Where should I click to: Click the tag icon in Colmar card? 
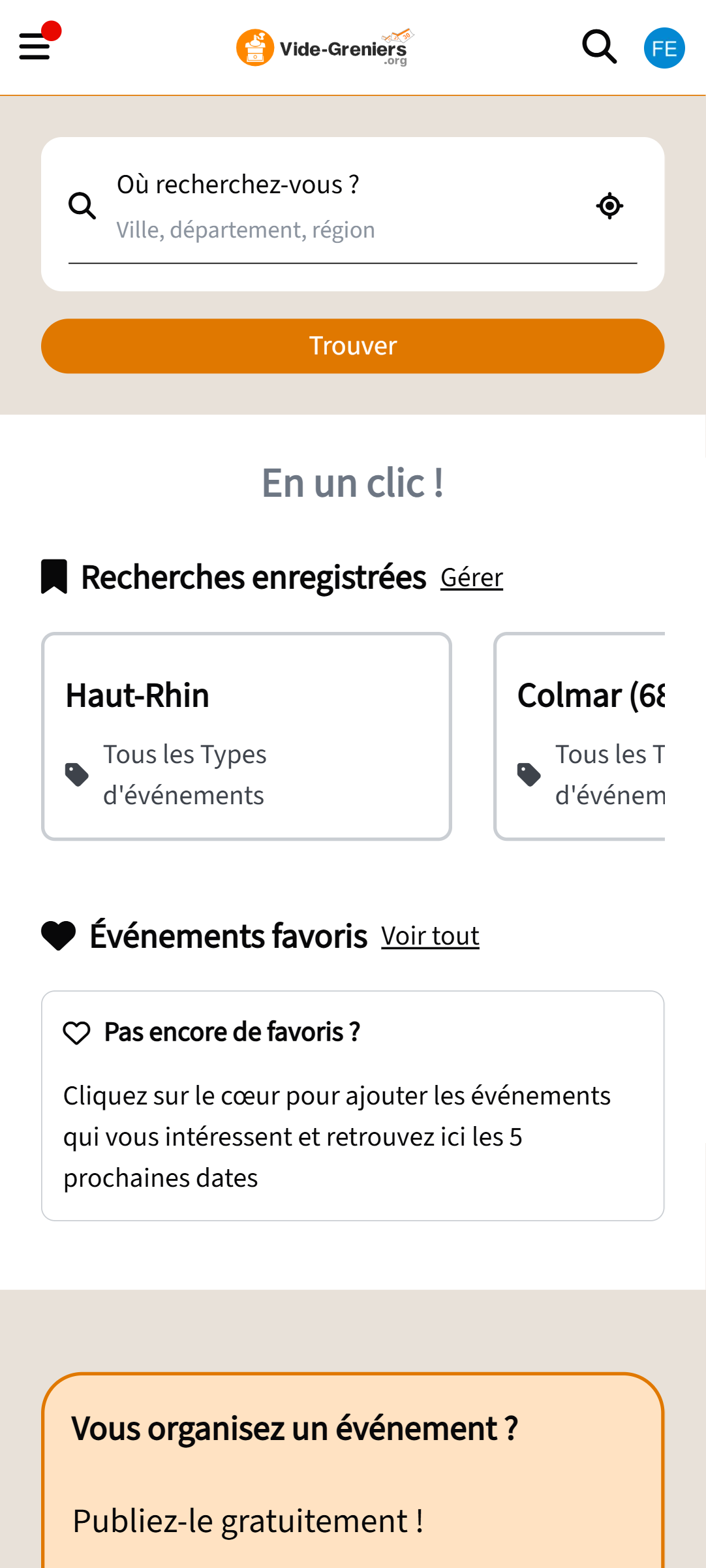[x=529, y=775]
